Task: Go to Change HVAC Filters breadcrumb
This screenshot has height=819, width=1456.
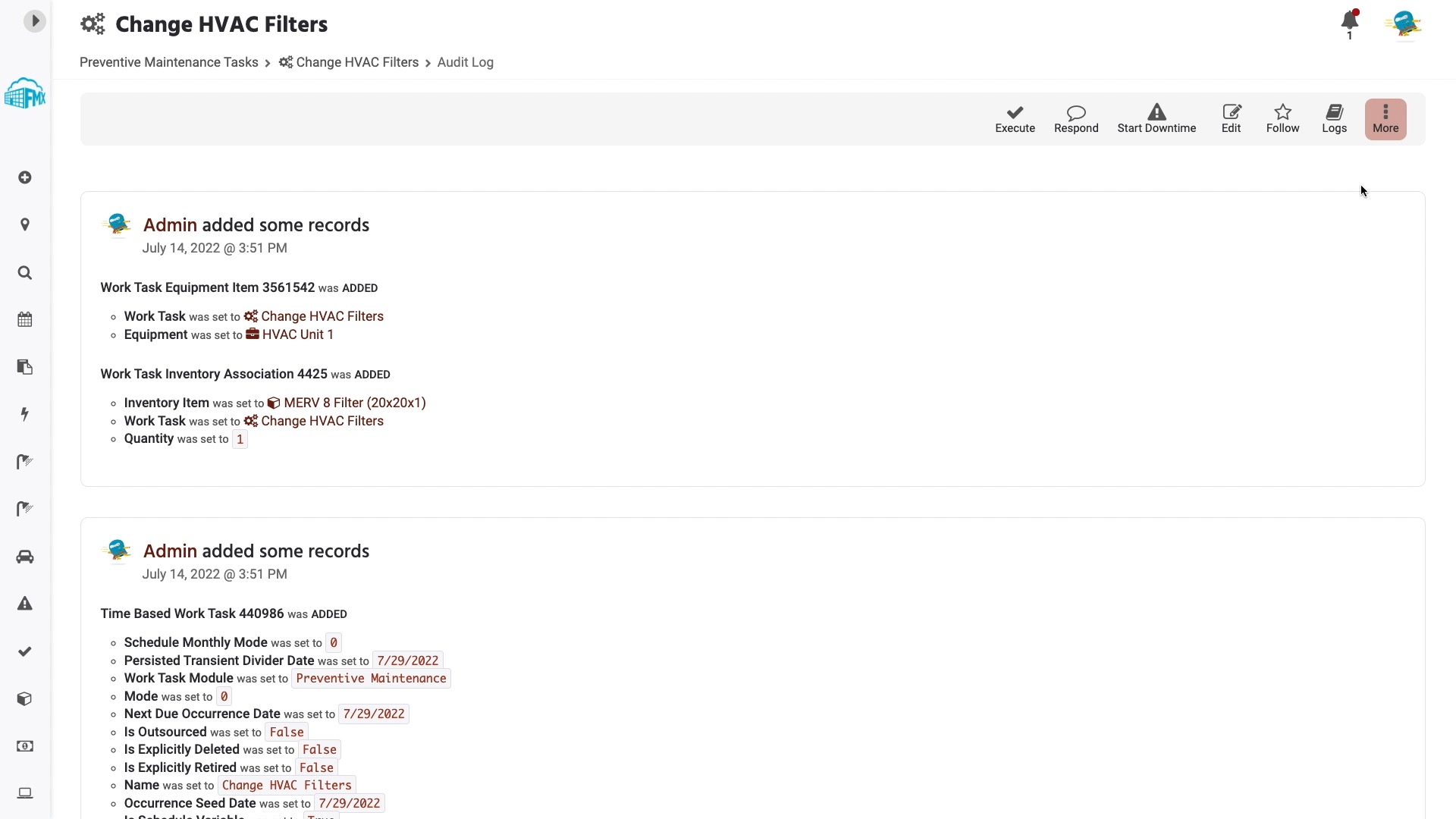Action: tap(349, 62)
